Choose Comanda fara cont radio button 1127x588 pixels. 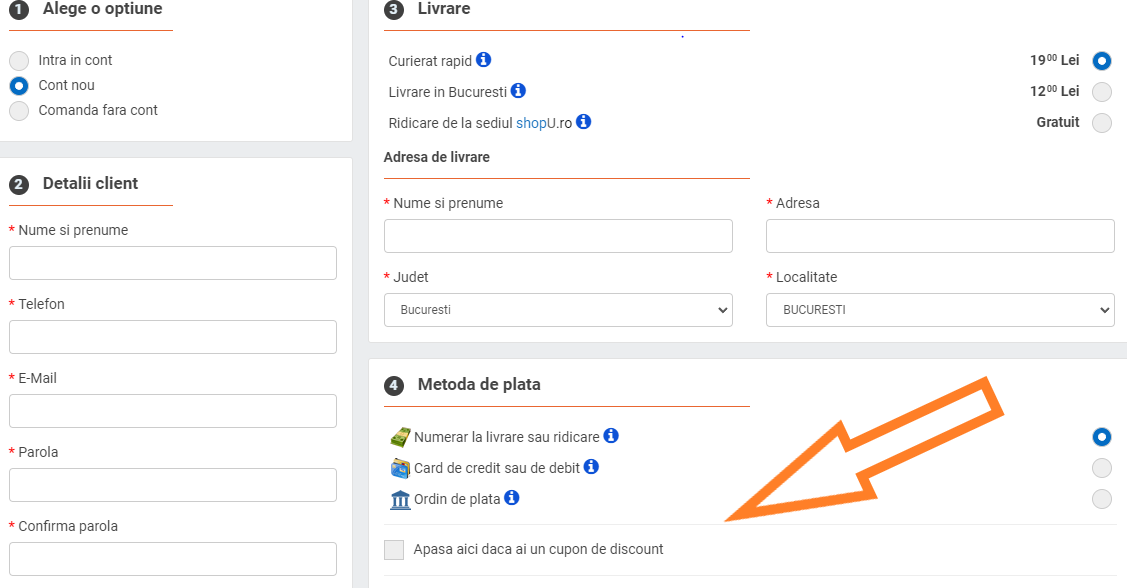(19, 111)
